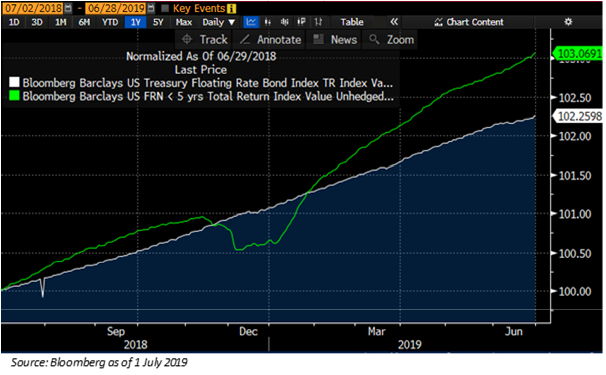Image resolution: width=606 pixels, height=375 pixels.
Task: Edit the start date field 07/02/2018
Action: 33,8
